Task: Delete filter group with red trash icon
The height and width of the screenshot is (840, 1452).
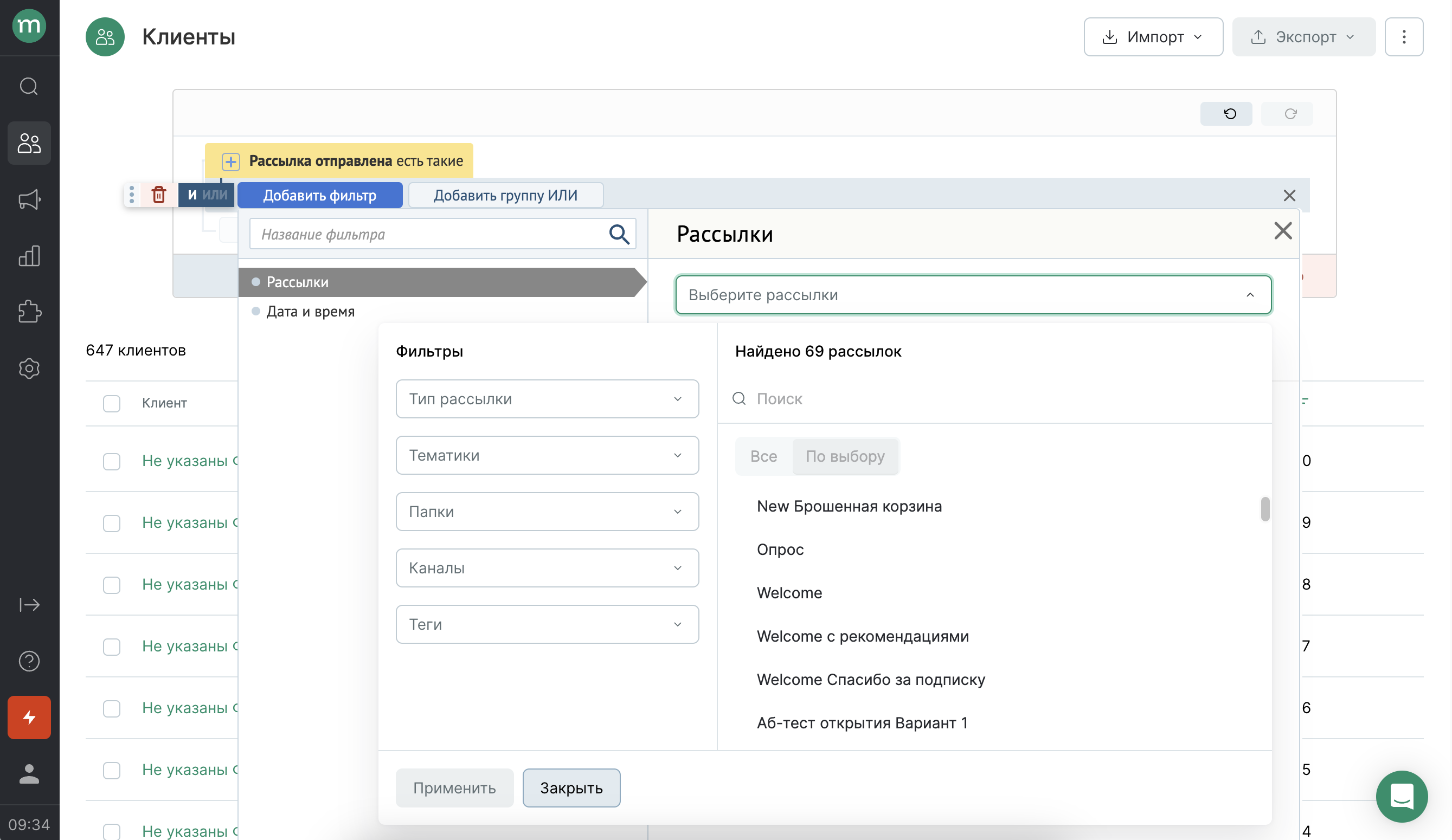Action: click(158, 195)
